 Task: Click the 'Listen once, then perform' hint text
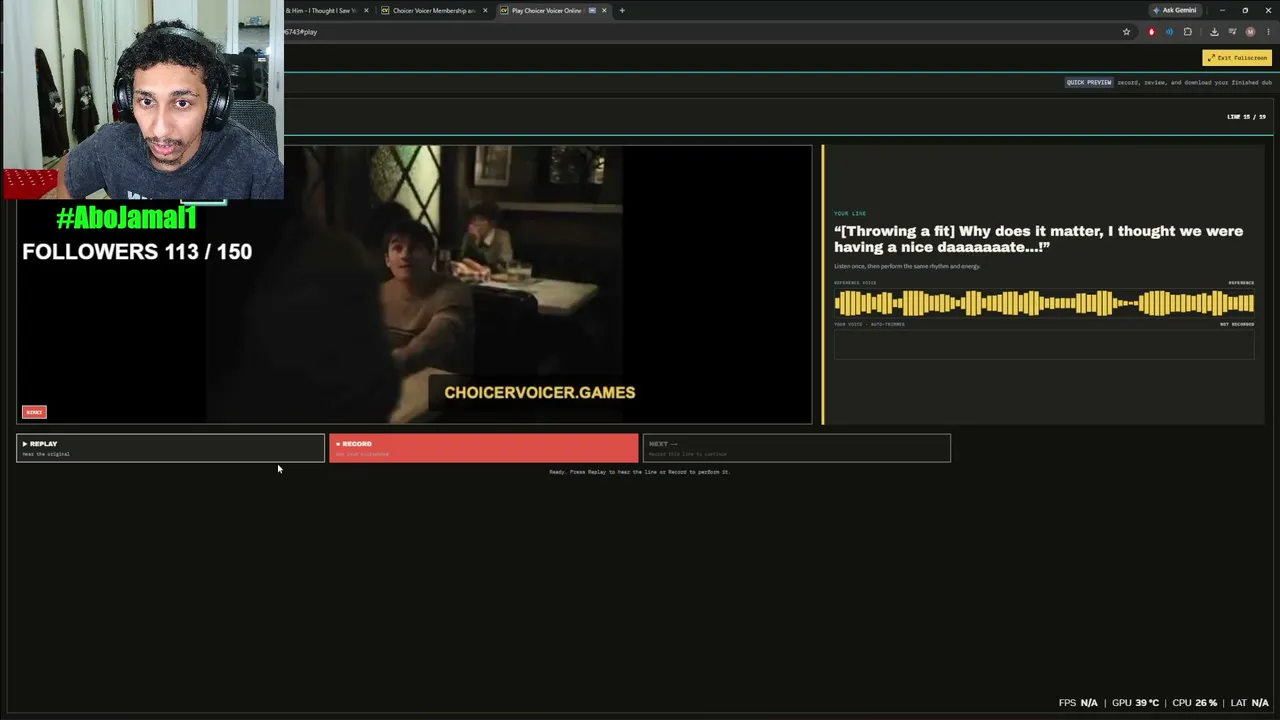click(x=907, y=266)
